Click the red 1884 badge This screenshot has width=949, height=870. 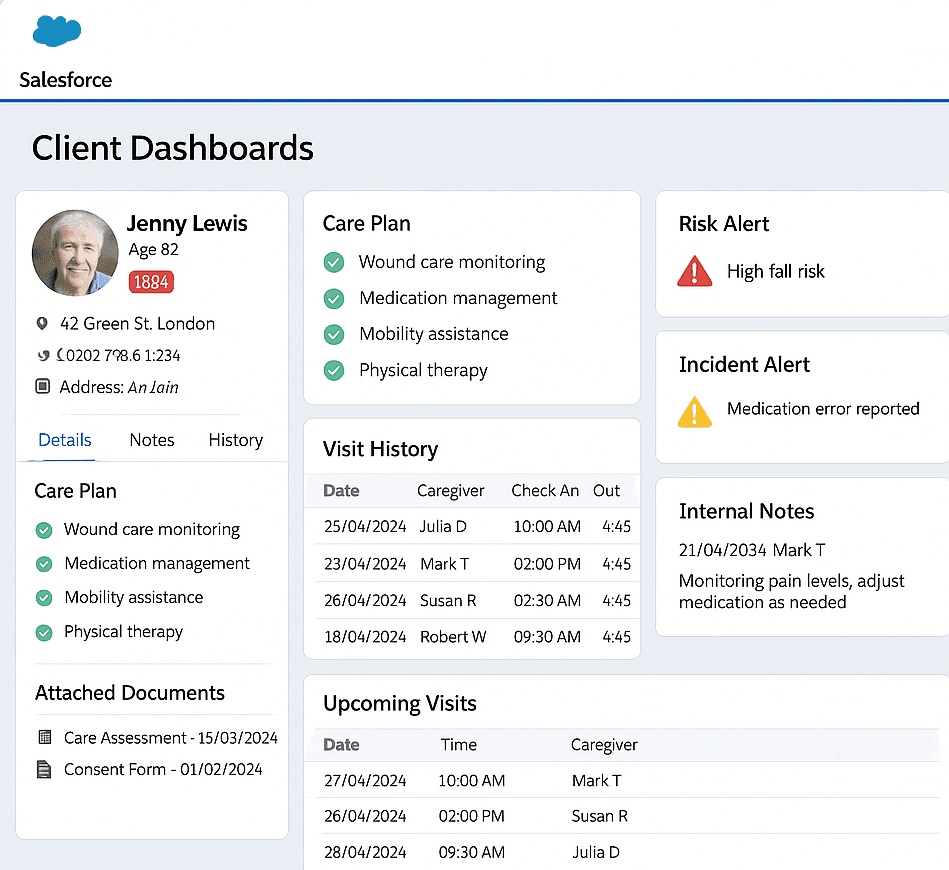tap(151, 282)
